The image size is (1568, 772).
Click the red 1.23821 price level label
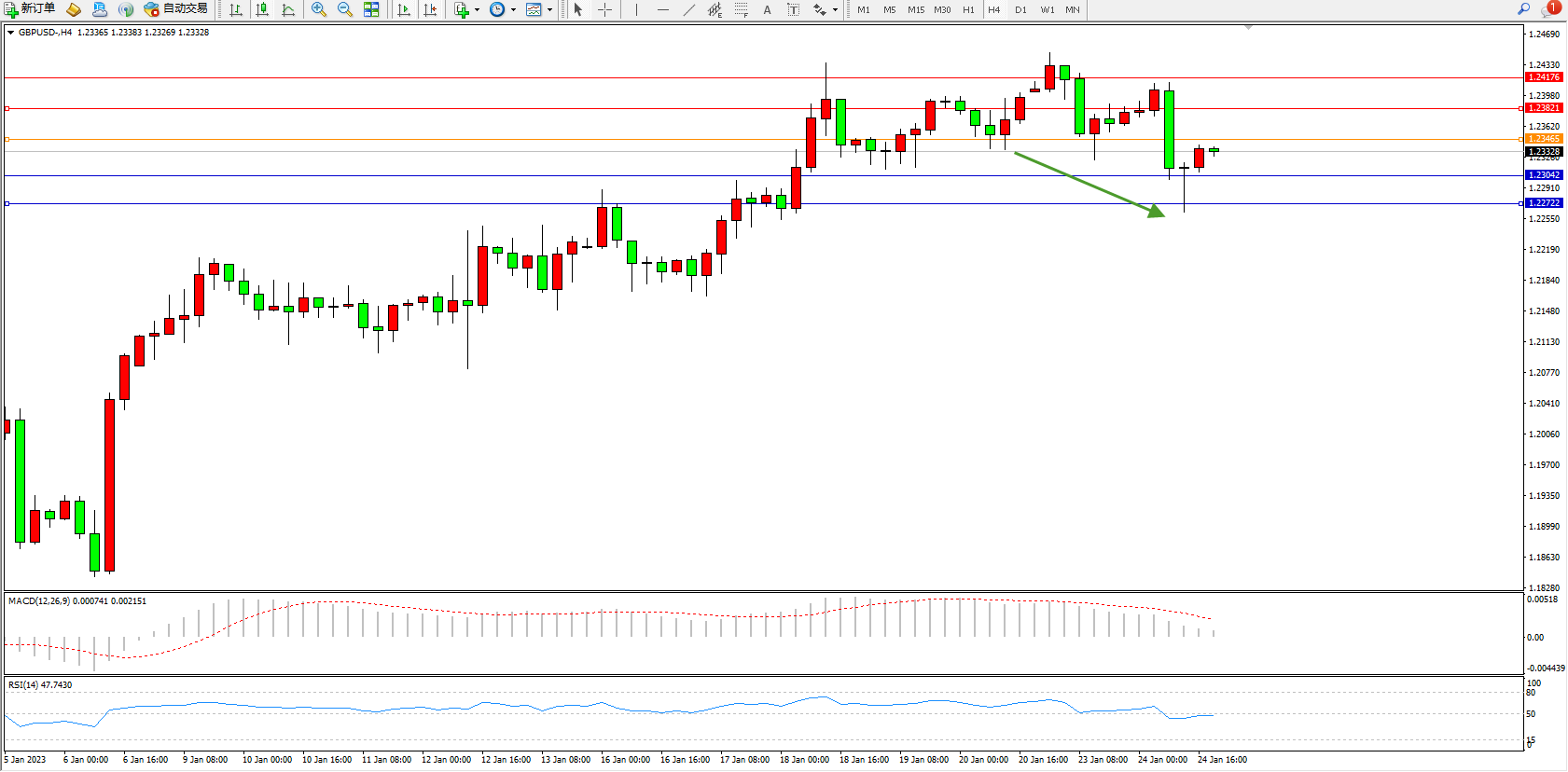point(1543,108)
